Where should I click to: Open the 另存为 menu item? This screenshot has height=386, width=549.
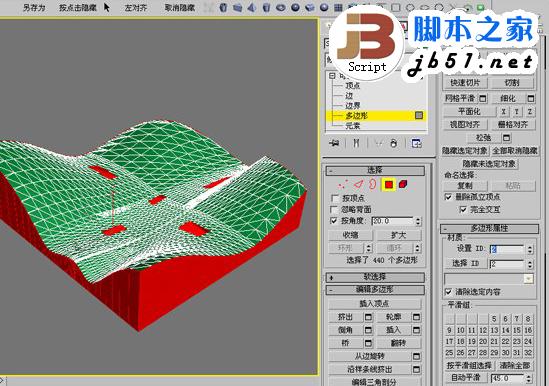pos(34,7)
